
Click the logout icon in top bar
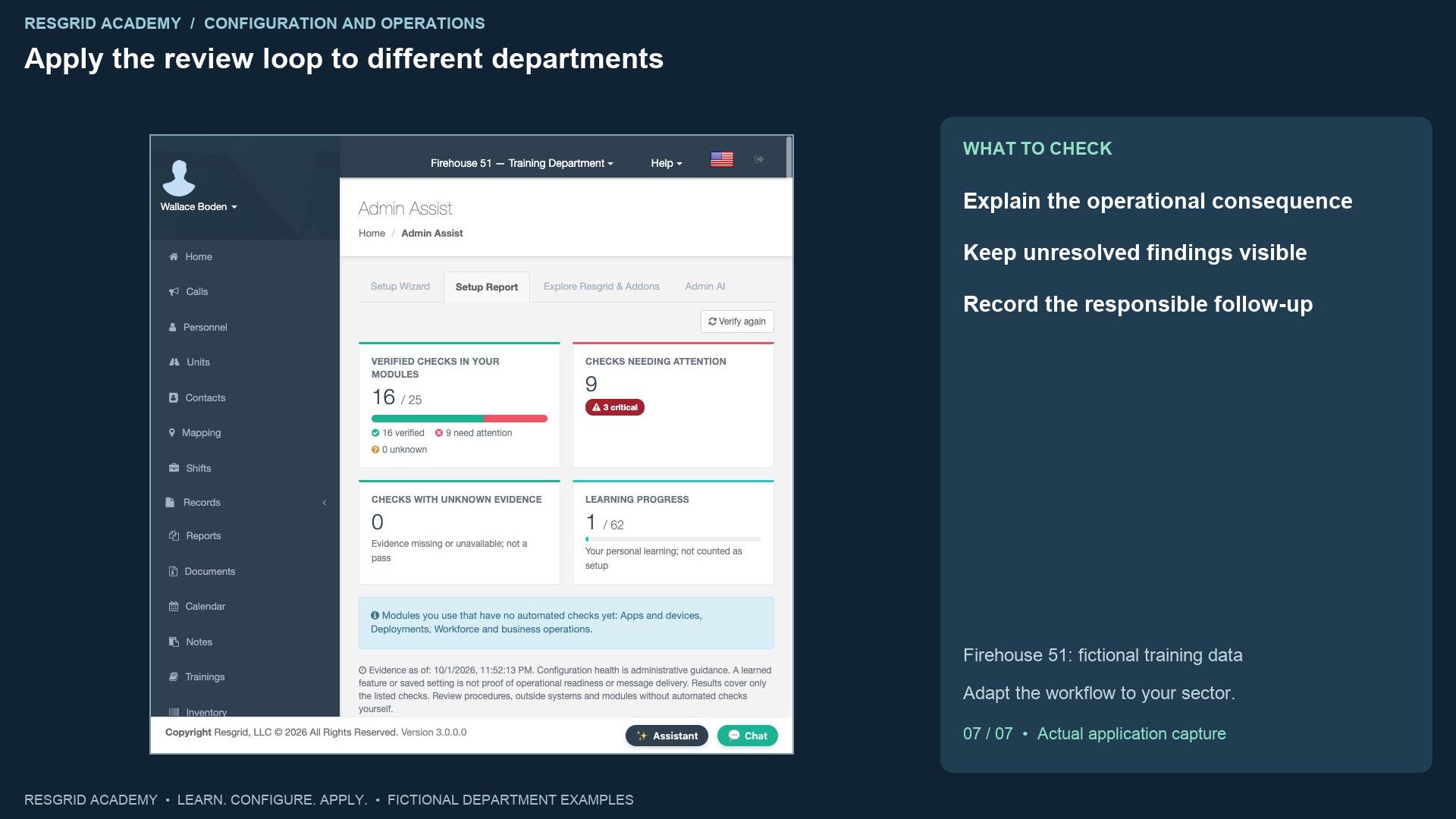(x=759, y=159)
